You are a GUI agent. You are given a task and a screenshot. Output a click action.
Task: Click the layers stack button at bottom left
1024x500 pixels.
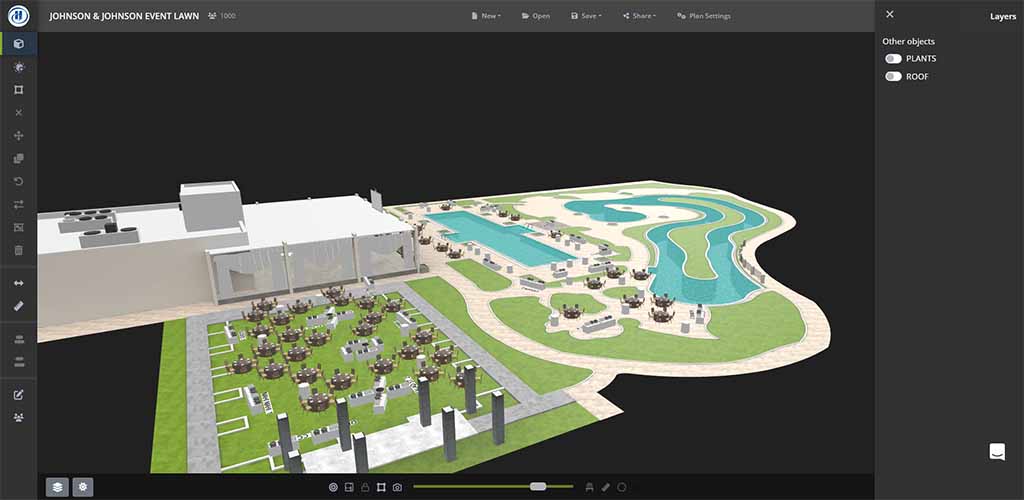click(x=57, y=487)
